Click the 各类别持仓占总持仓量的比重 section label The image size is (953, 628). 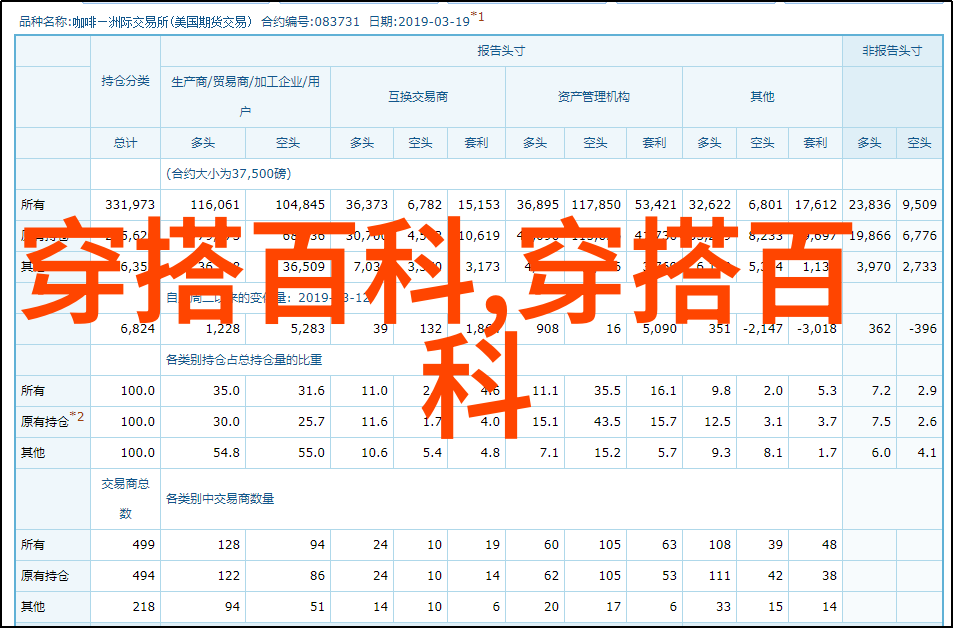click(x=250, y=359)
